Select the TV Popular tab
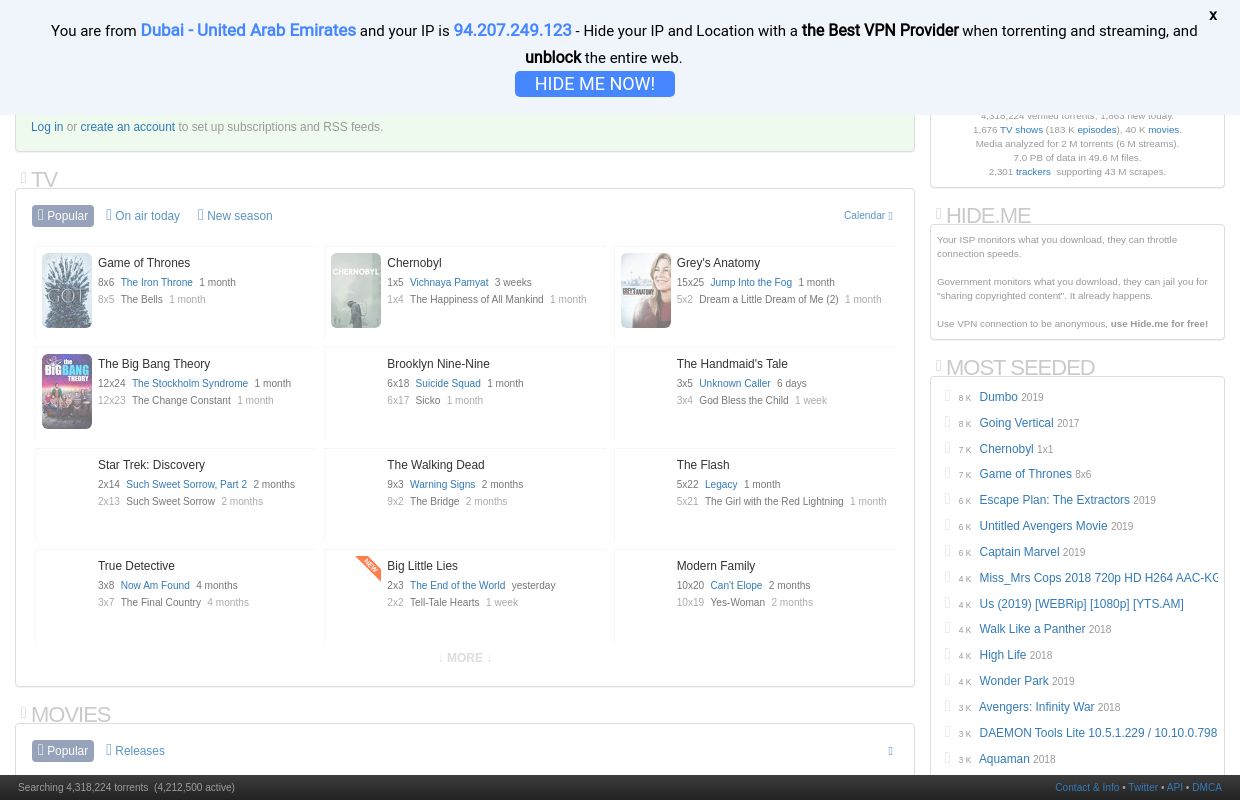Viewport: 1240px width, 800px height. click(63, 216)
